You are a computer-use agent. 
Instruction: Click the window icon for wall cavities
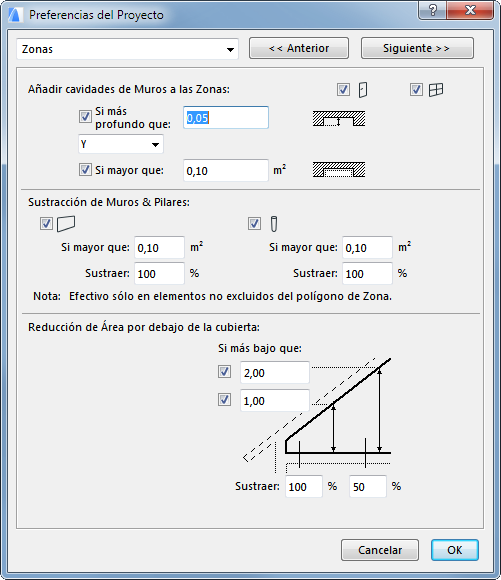pos(436,90)
